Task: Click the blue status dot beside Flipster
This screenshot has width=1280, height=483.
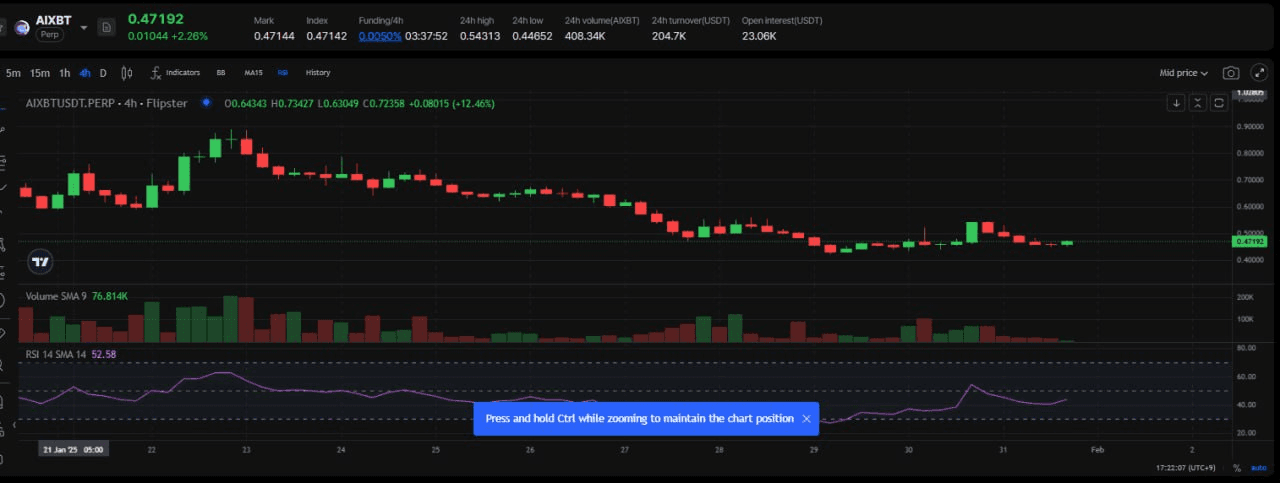Action: point(206,102)
